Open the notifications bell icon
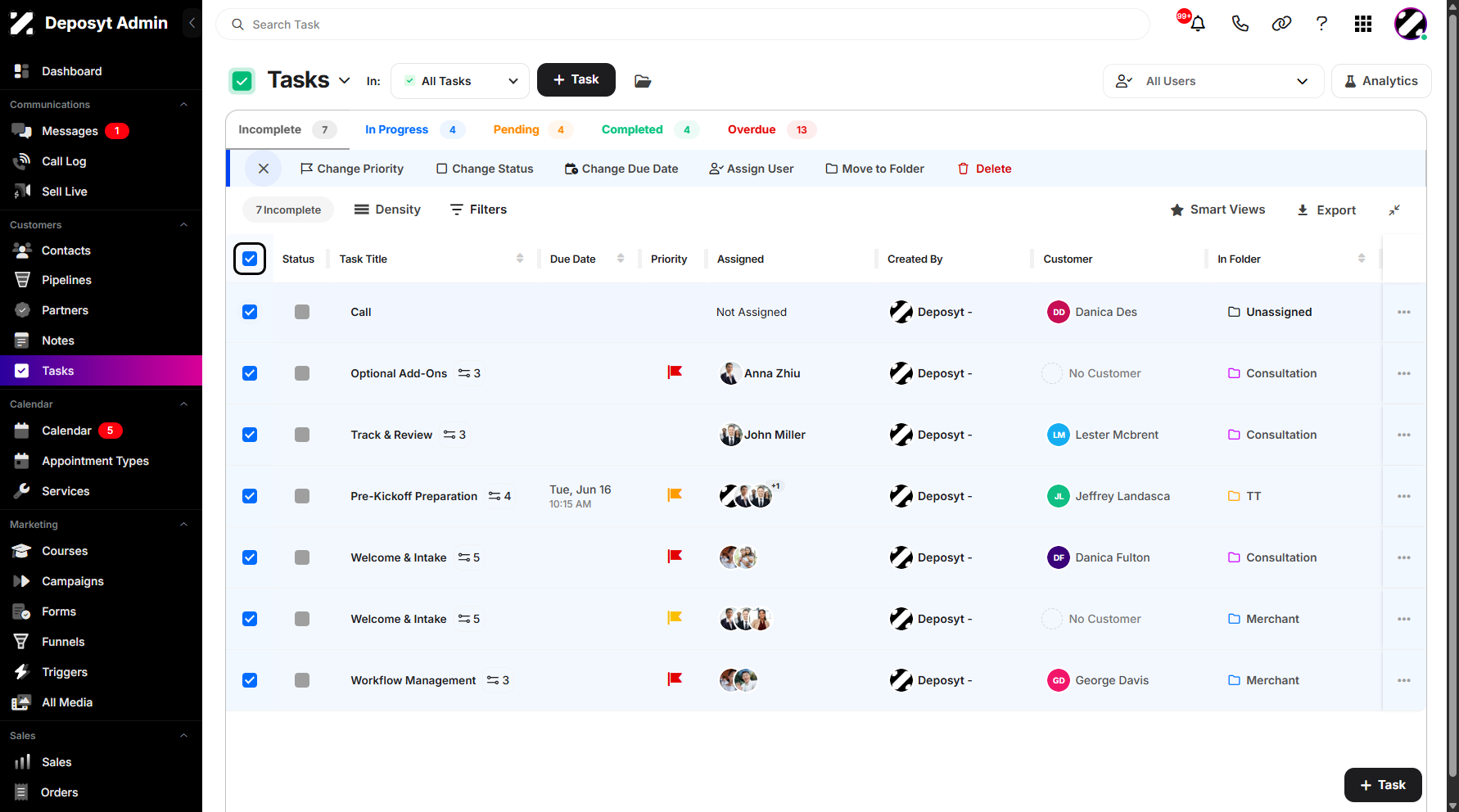Screen dimensions: 1459x812 pyautogui.click(x=1197, y=24)
